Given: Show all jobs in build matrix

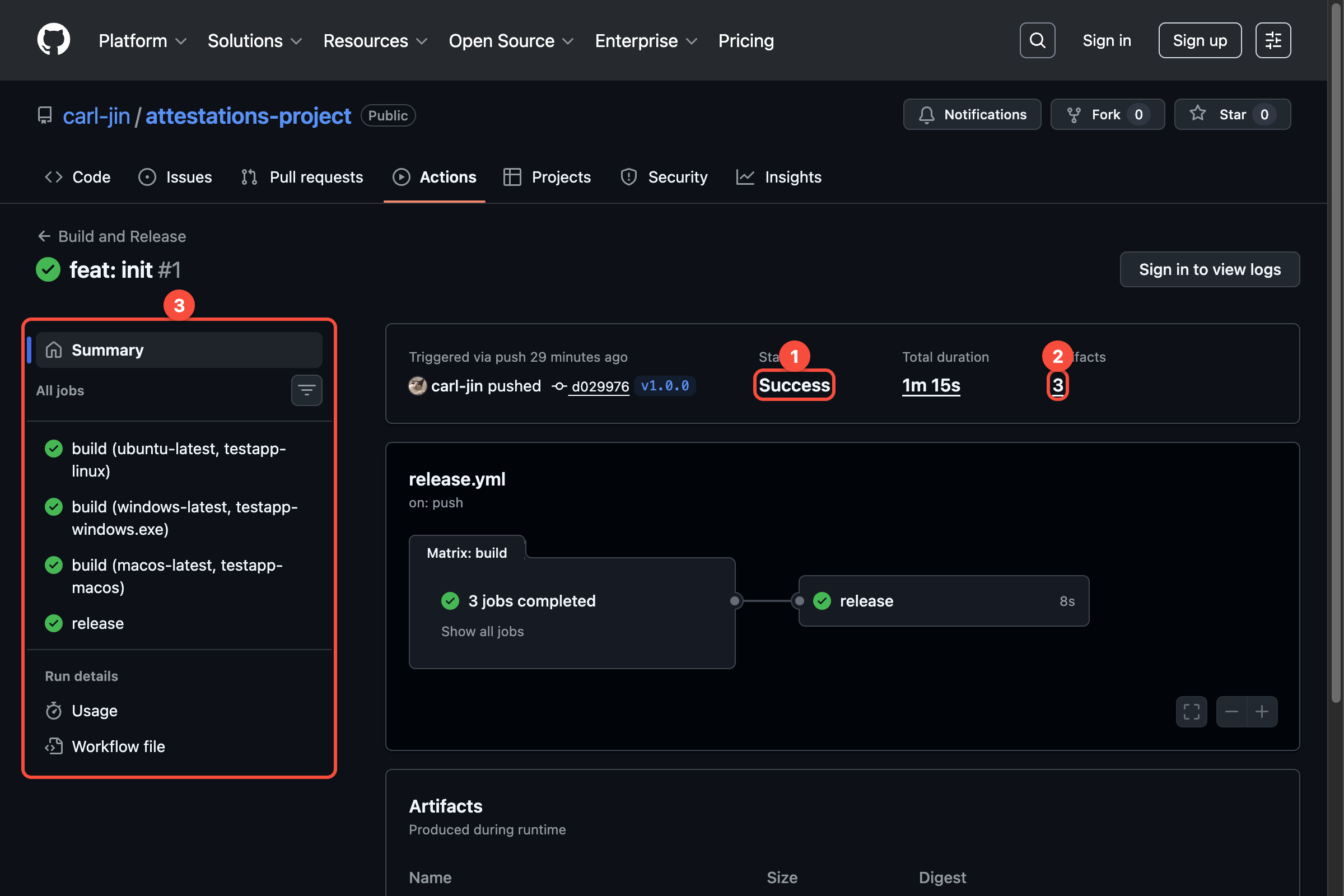Looking at the screenshot, I should point(482,631).
